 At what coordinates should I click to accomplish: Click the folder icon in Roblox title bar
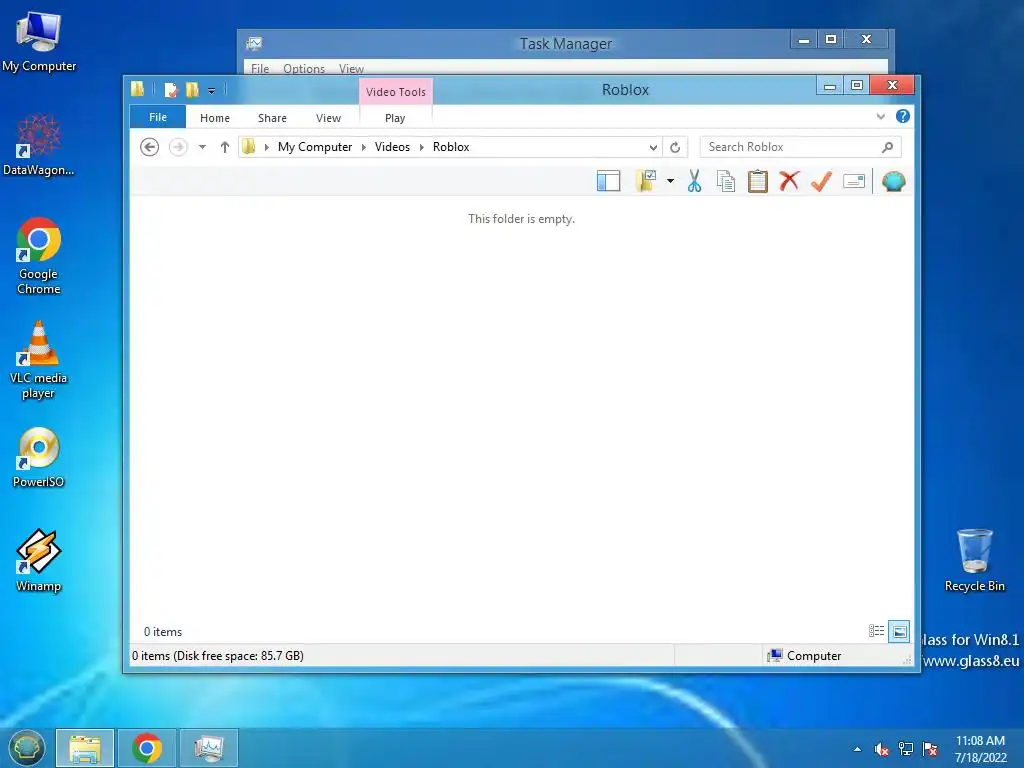click(137, 89)
